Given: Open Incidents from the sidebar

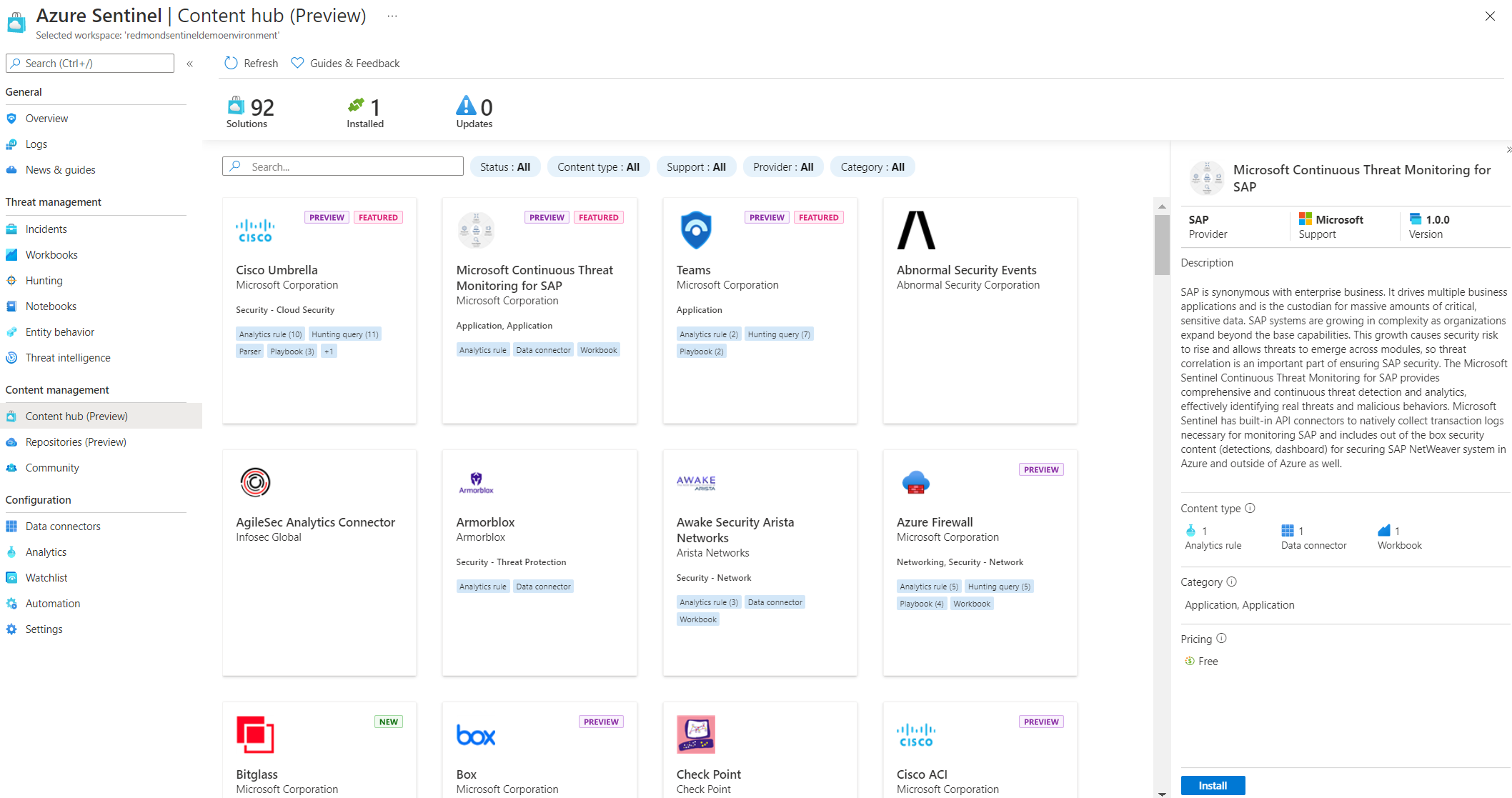Looking at the screenshot, I should click(x=46, y=229).
